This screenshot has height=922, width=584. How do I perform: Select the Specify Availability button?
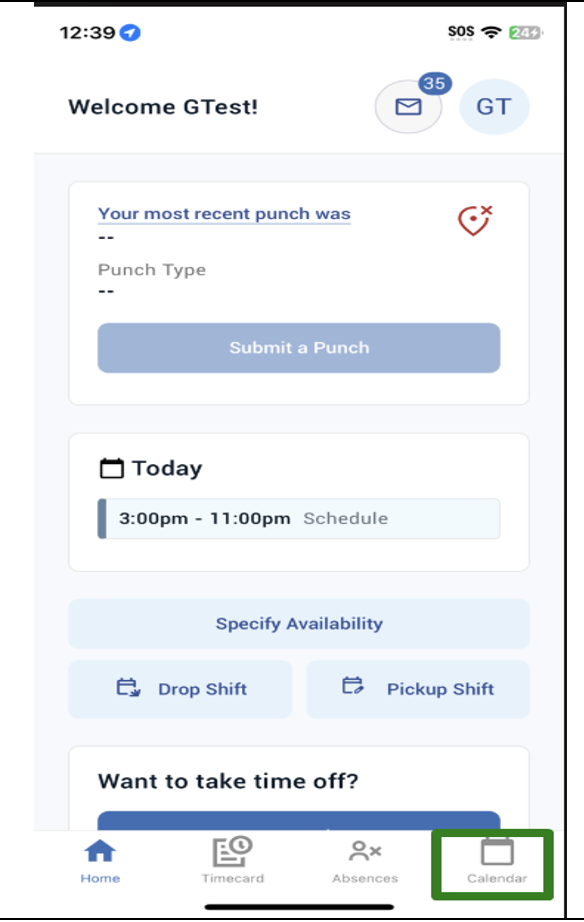[x=299, y=624]
